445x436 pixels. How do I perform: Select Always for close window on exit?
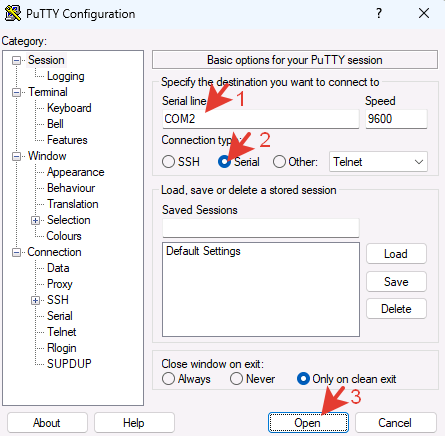(x=168, y=379)
